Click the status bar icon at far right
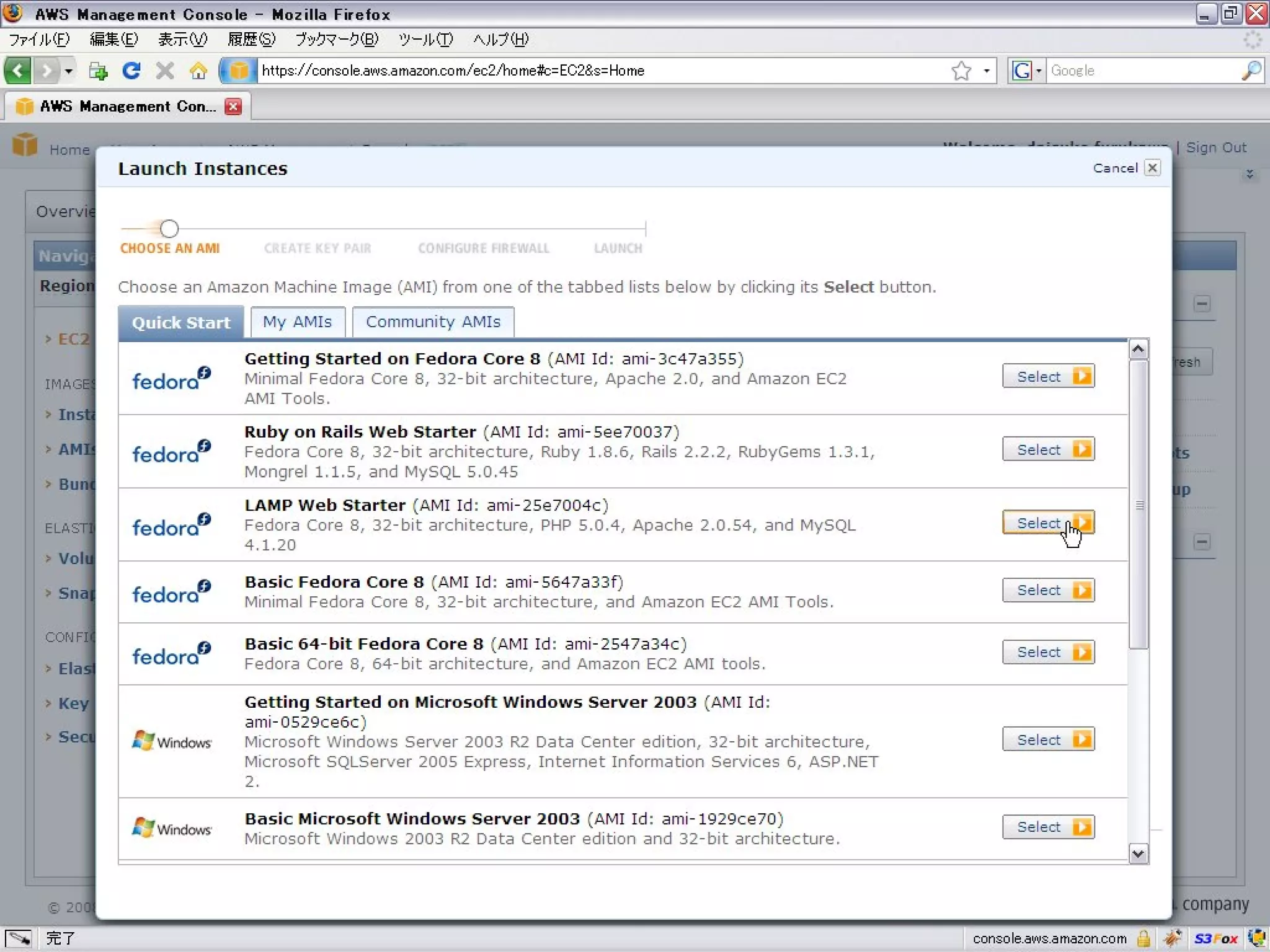The height and width of the screenshot is (952, 1270). coord(1256,938)
